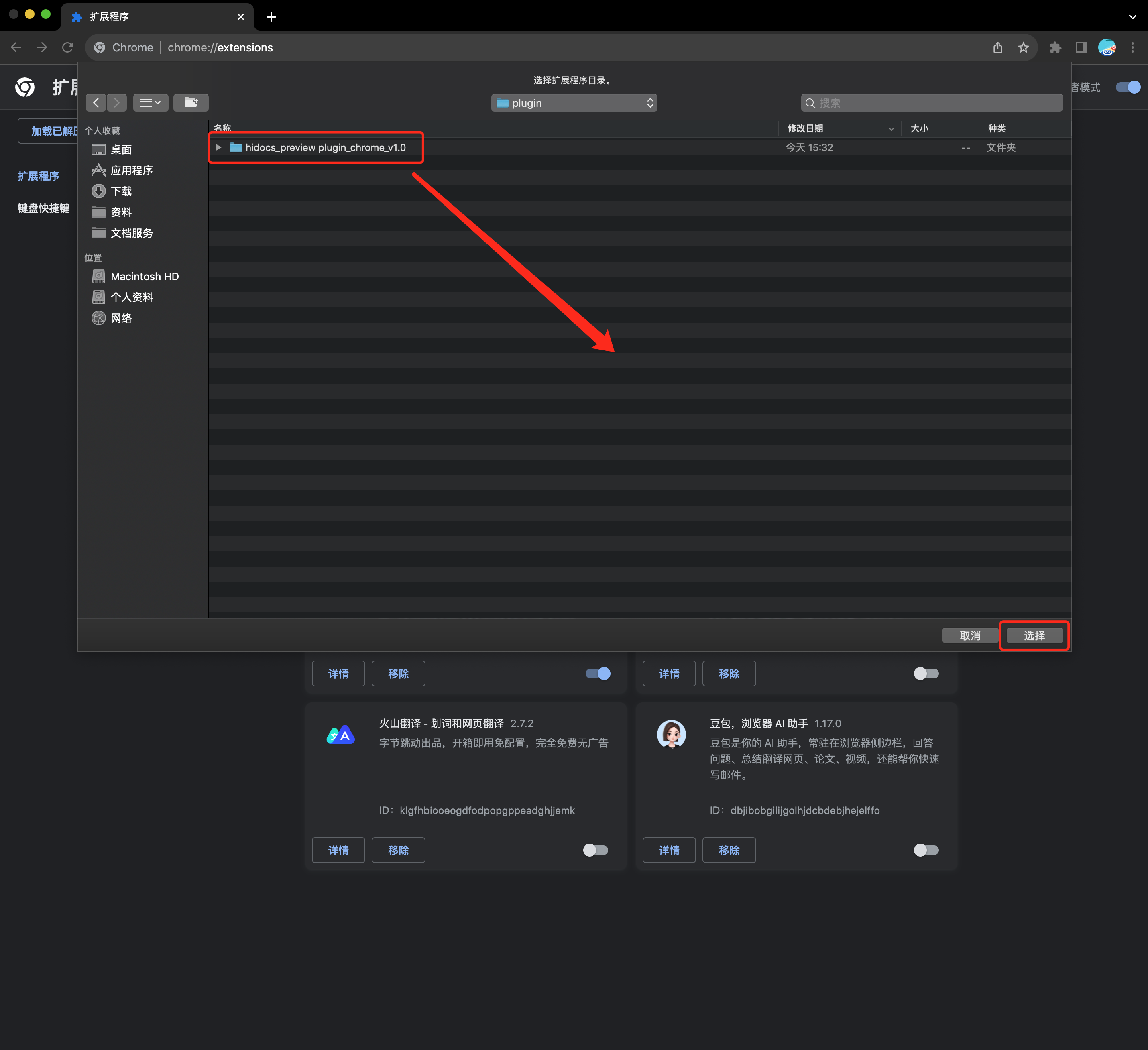Confirm with the 选择 button
Viewport: 1148px width, 1050px height.
pos(1034,635)
